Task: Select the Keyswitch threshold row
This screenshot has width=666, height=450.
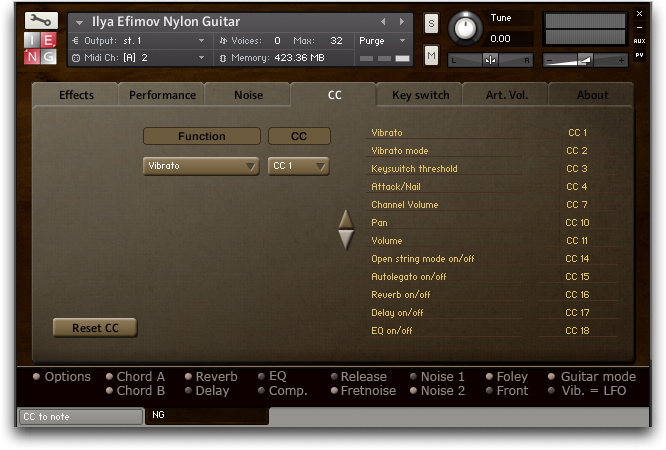Action: [x=492, y=169]
